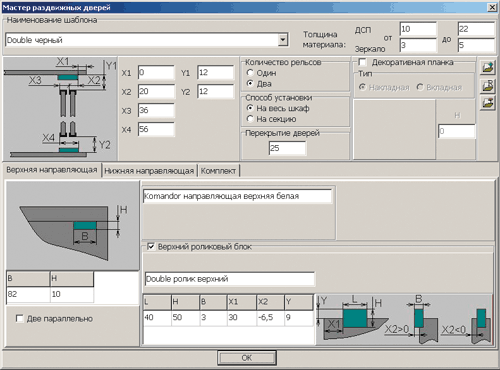Image resolution: width=500 pixels, height=370 pixels.
Task: Click the upper guide B/H profile diagram
Action: coord(73,225)
